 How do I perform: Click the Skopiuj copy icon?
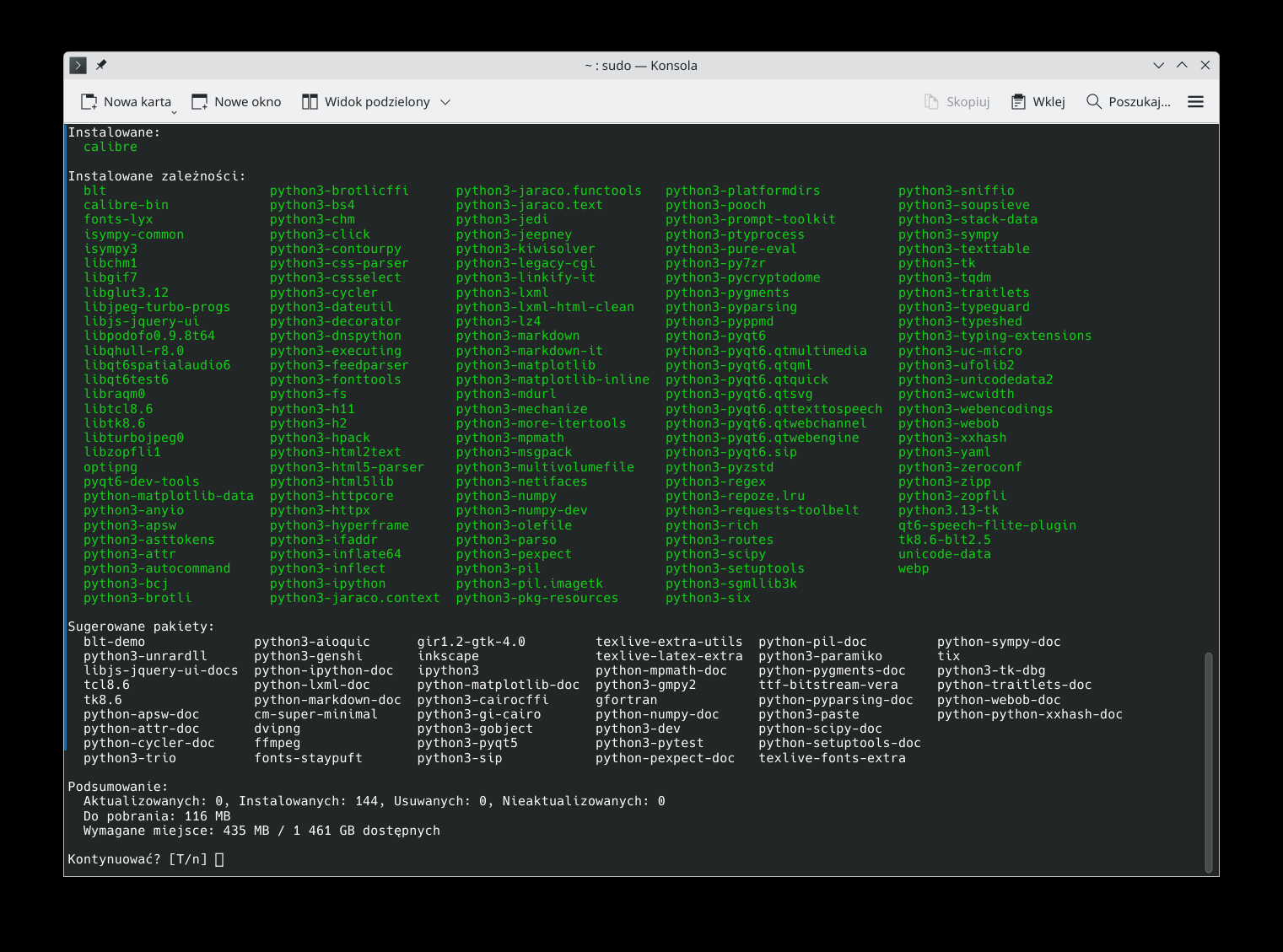(x=931, y=102)
